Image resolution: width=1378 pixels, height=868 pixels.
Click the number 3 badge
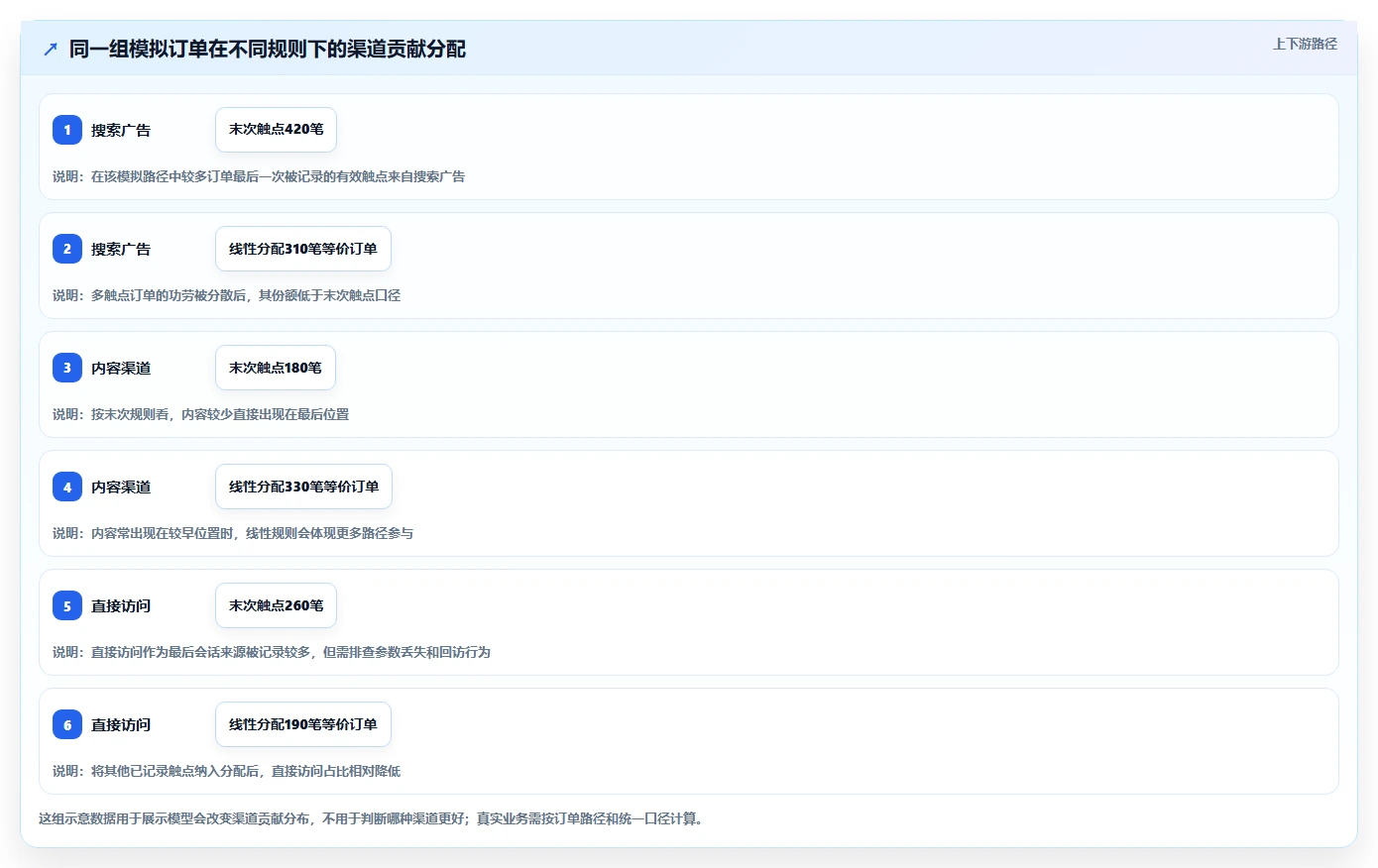(67, 368)
